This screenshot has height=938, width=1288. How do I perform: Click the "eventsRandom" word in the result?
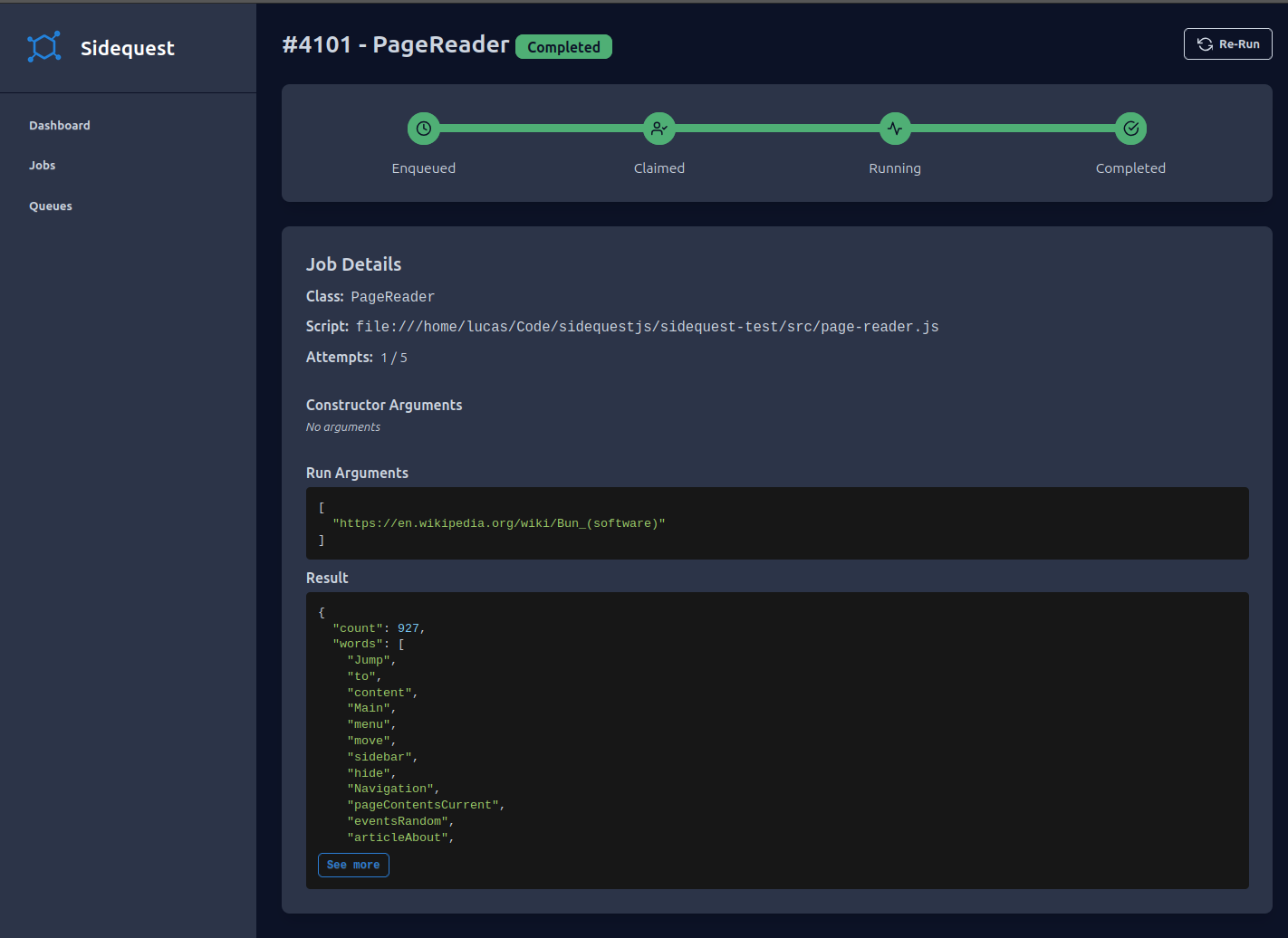click(398, 821)
